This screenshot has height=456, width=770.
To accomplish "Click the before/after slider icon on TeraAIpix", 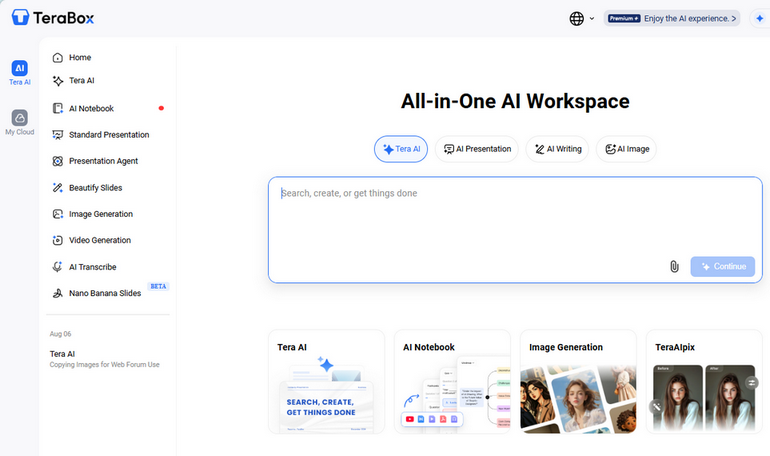I will point(752,382).
